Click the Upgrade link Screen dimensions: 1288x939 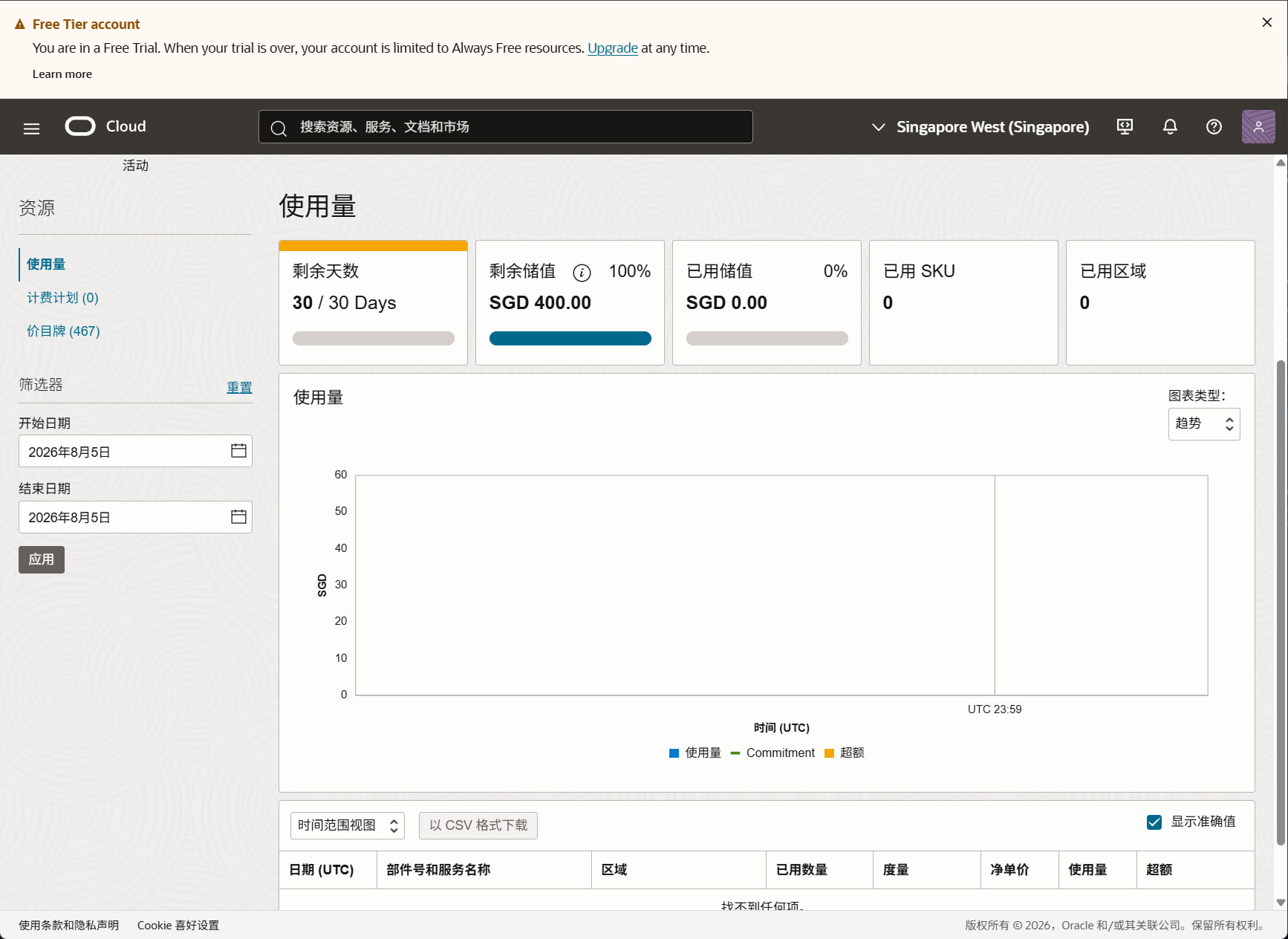coord(612,48)
